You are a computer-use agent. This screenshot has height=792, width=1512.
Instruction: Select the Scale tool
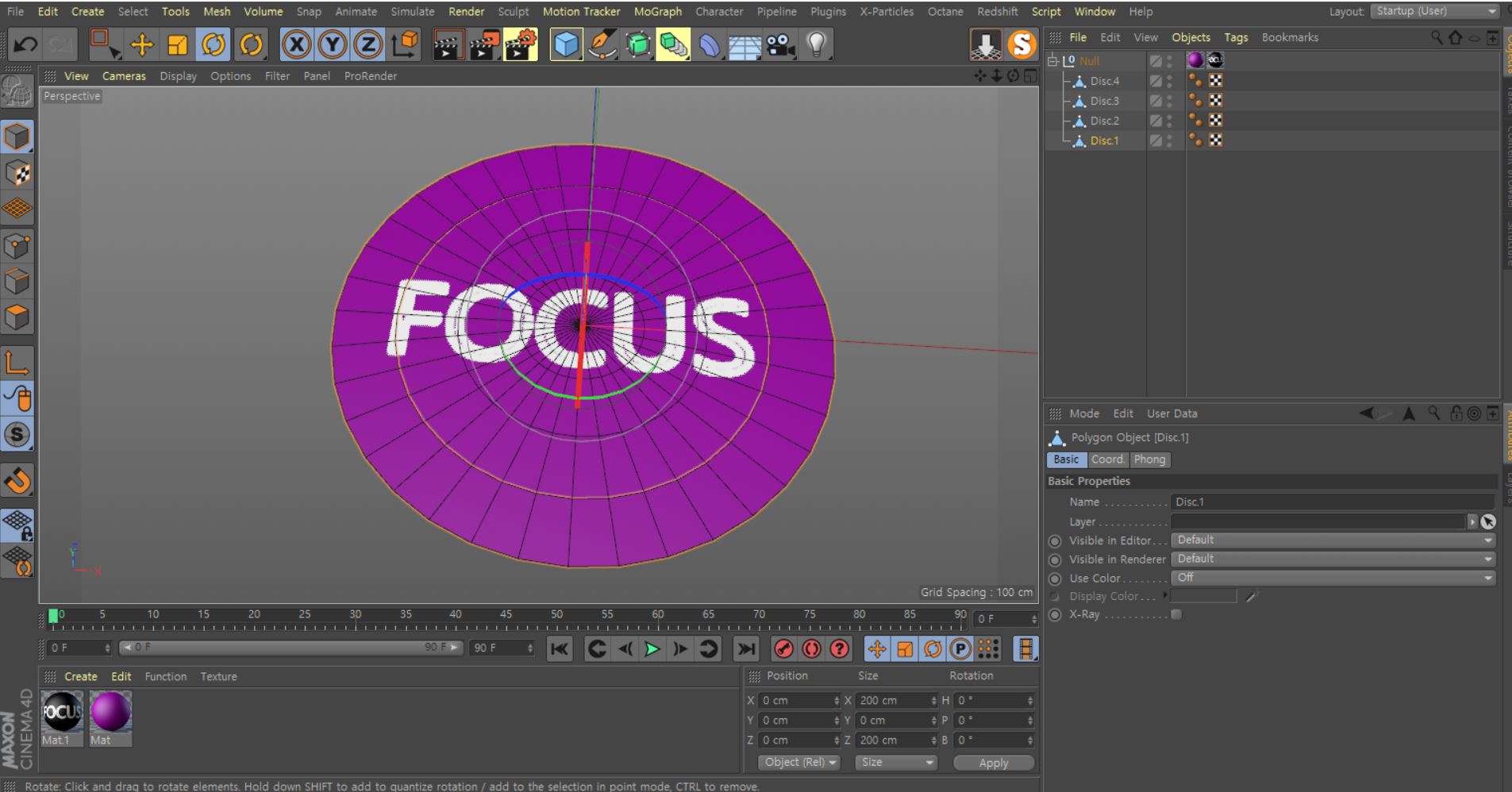(x=177, y=44)
